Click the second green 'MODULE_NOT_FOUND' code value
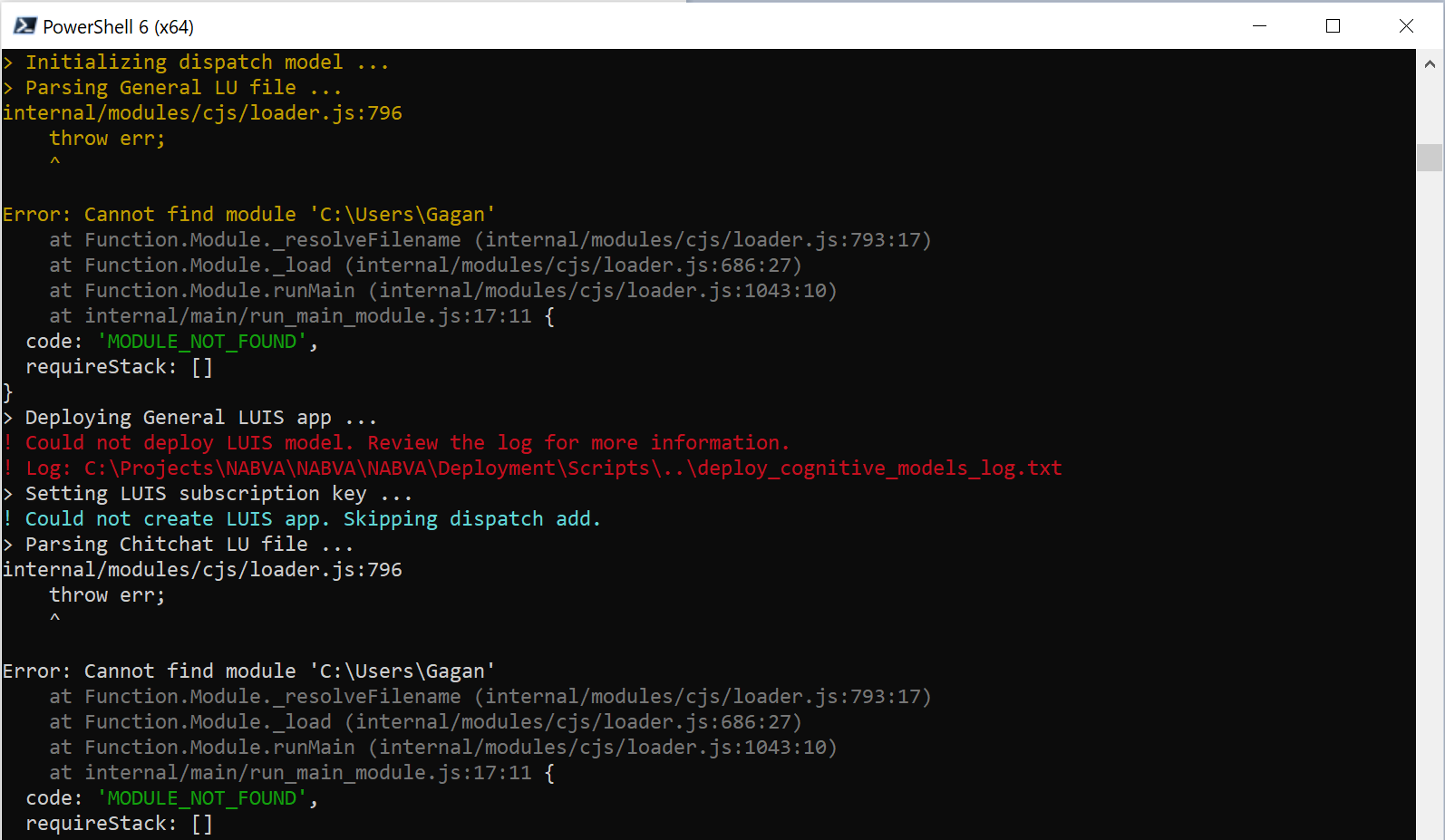 pos(201,798)
